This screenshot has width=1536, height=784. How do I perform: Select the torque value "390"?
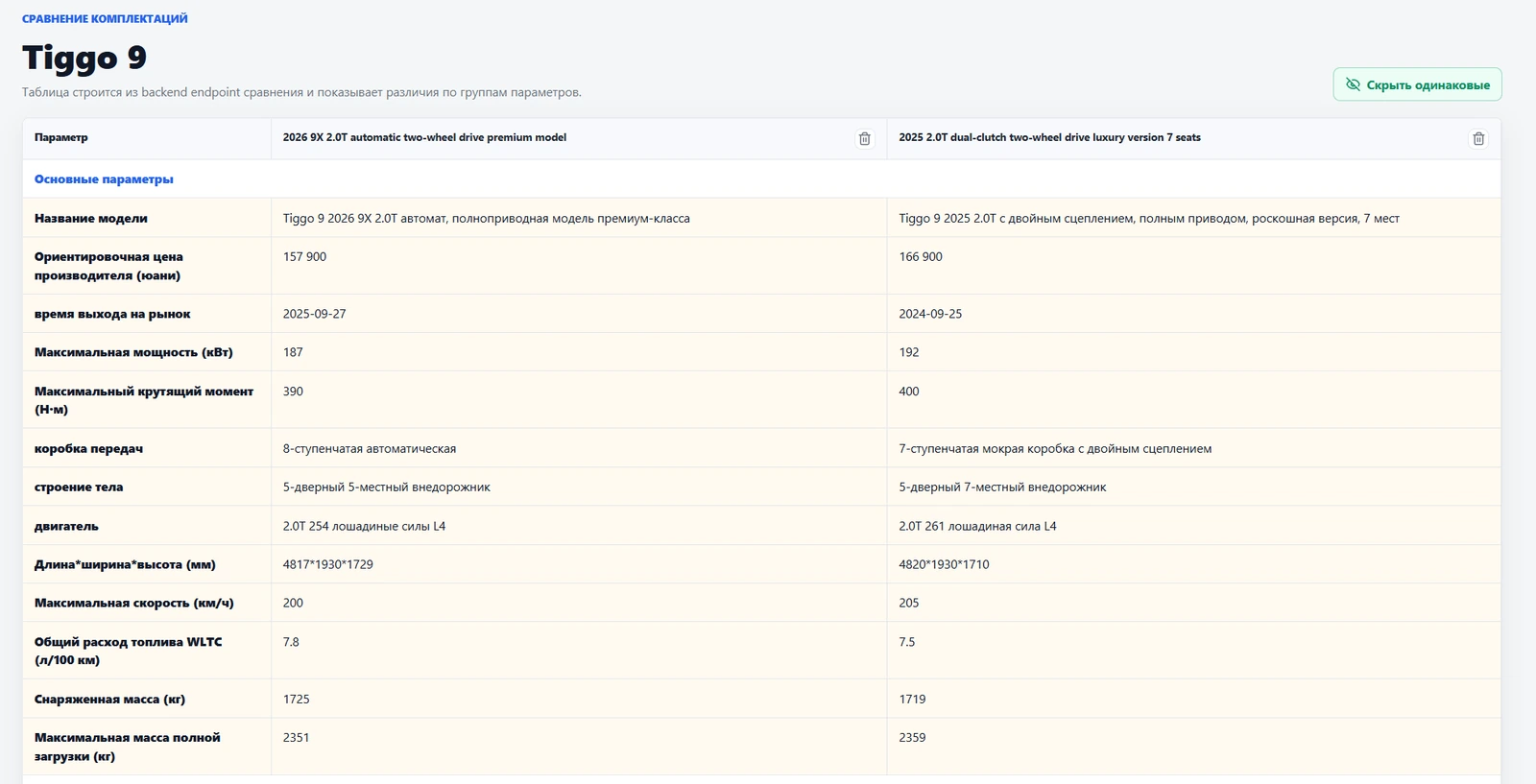coord(293,392)
